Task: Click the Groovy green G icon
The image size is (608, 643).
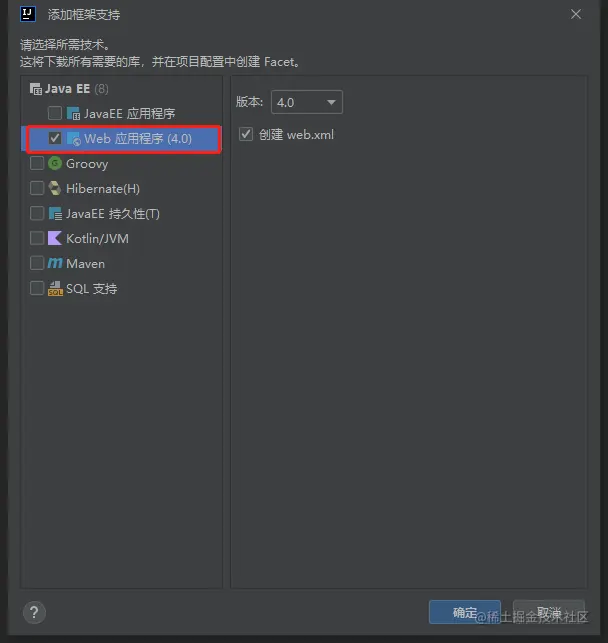Action: click(x=55, y=163)
